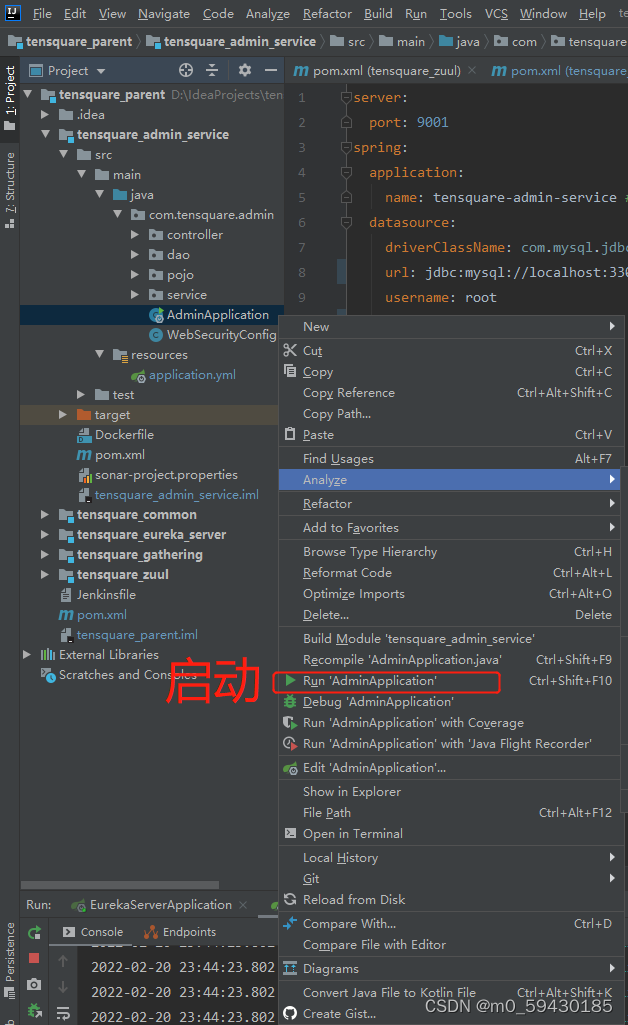Select Reformat Code in context menu
The image size is (628, 1025).
(x=450, y=573)
